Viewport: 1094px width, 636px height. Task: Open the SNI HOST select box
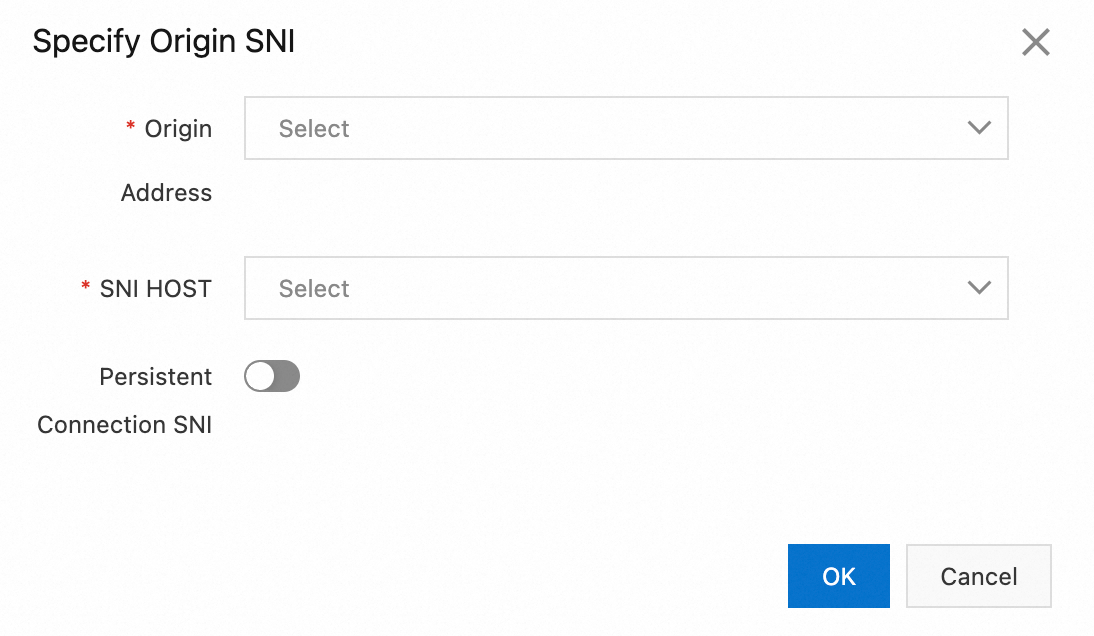click(625, 288)
